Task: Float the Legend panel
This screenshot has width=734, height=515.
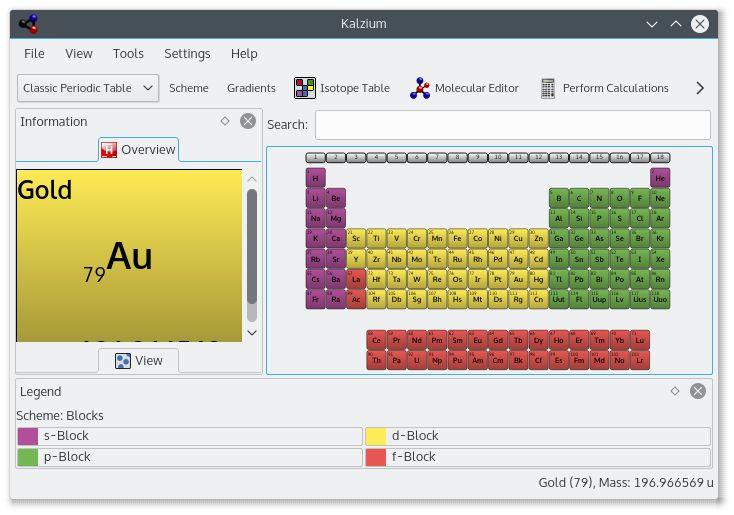Action: [675, 391]
